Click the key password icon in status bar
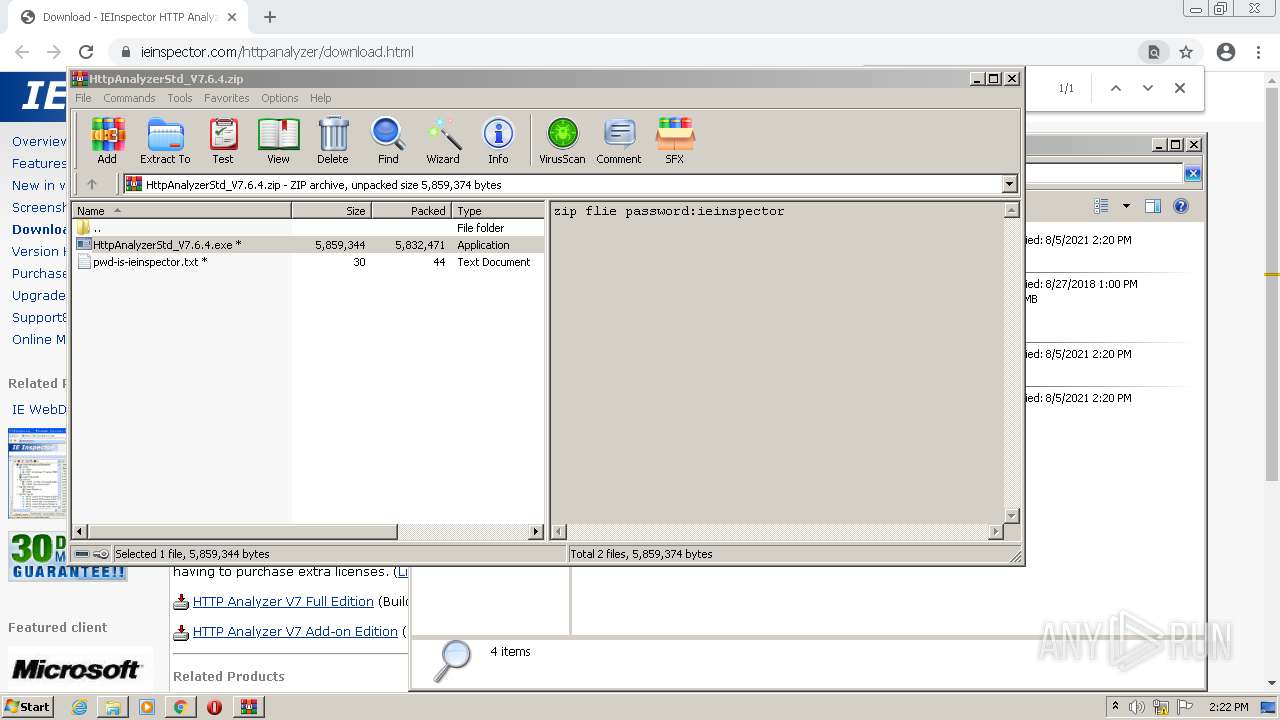The height and width of the screenshot is (720, 1280). 101,554
